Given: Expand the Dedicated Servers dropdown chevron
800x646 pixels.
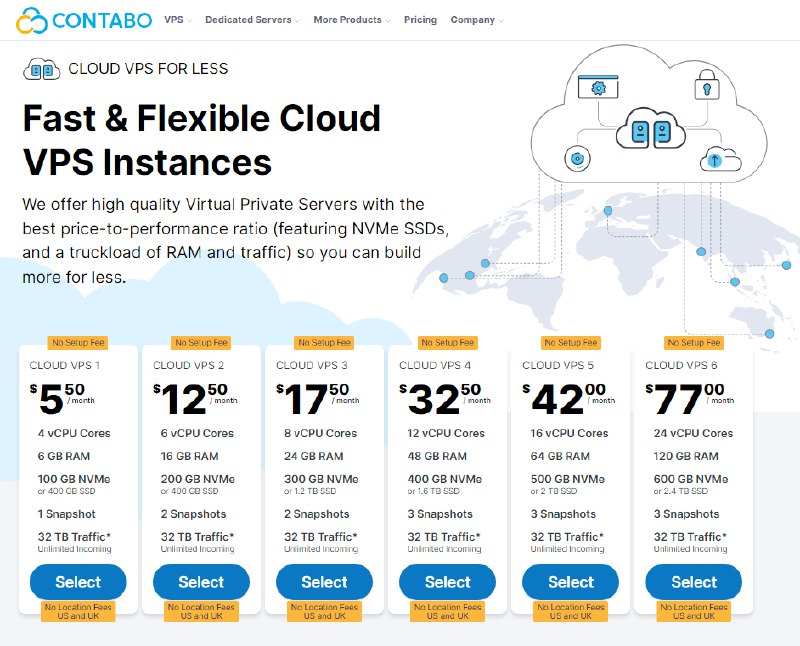Looking at the screenshot, I should pyautogui.click(x=297, y=21).
